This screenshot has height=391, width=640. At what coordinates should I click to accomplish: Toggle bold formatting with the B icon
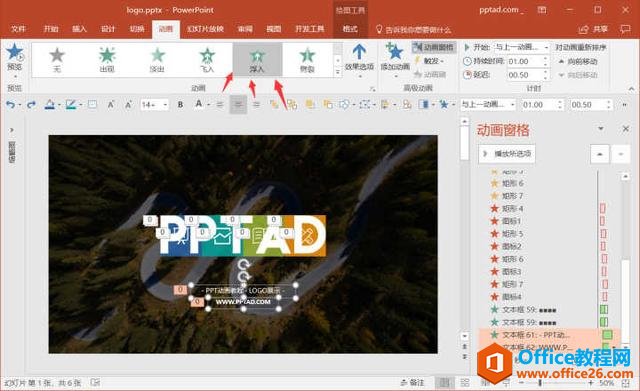click(180, 105)
